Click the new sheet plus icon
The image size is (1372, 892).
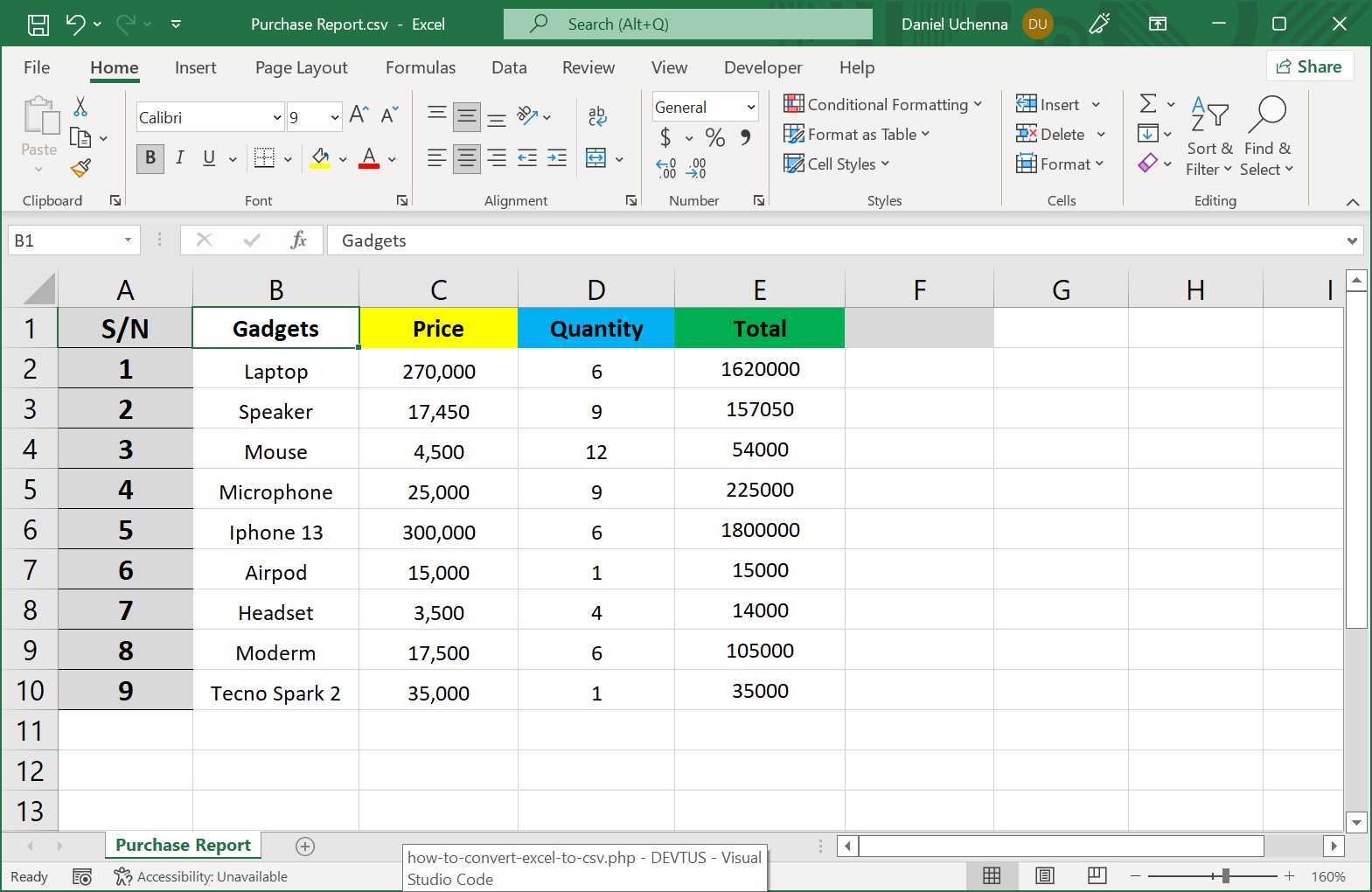(305, 846)
